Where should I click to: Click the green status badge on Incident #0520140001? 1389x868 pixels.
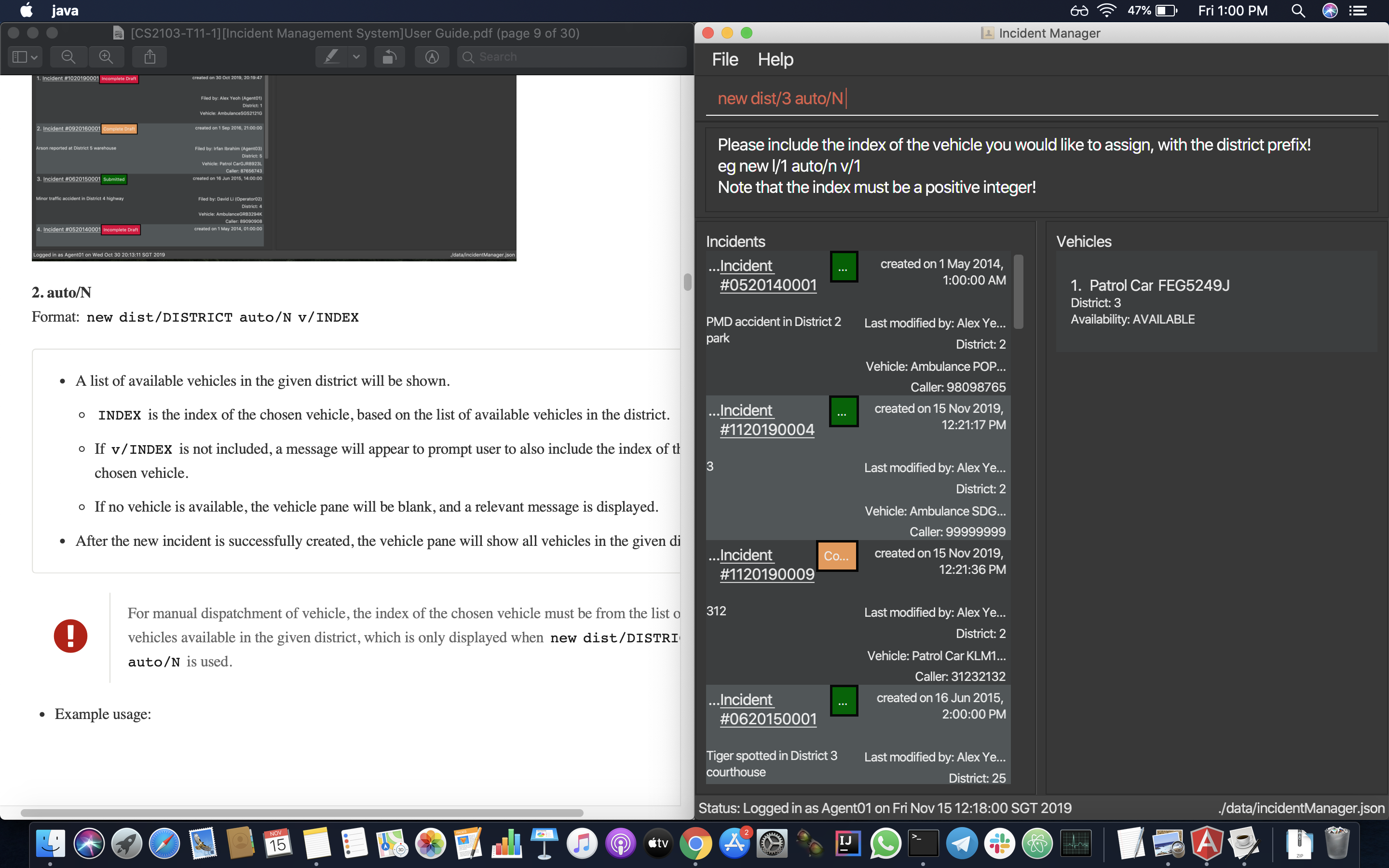[x=844, y=266]
